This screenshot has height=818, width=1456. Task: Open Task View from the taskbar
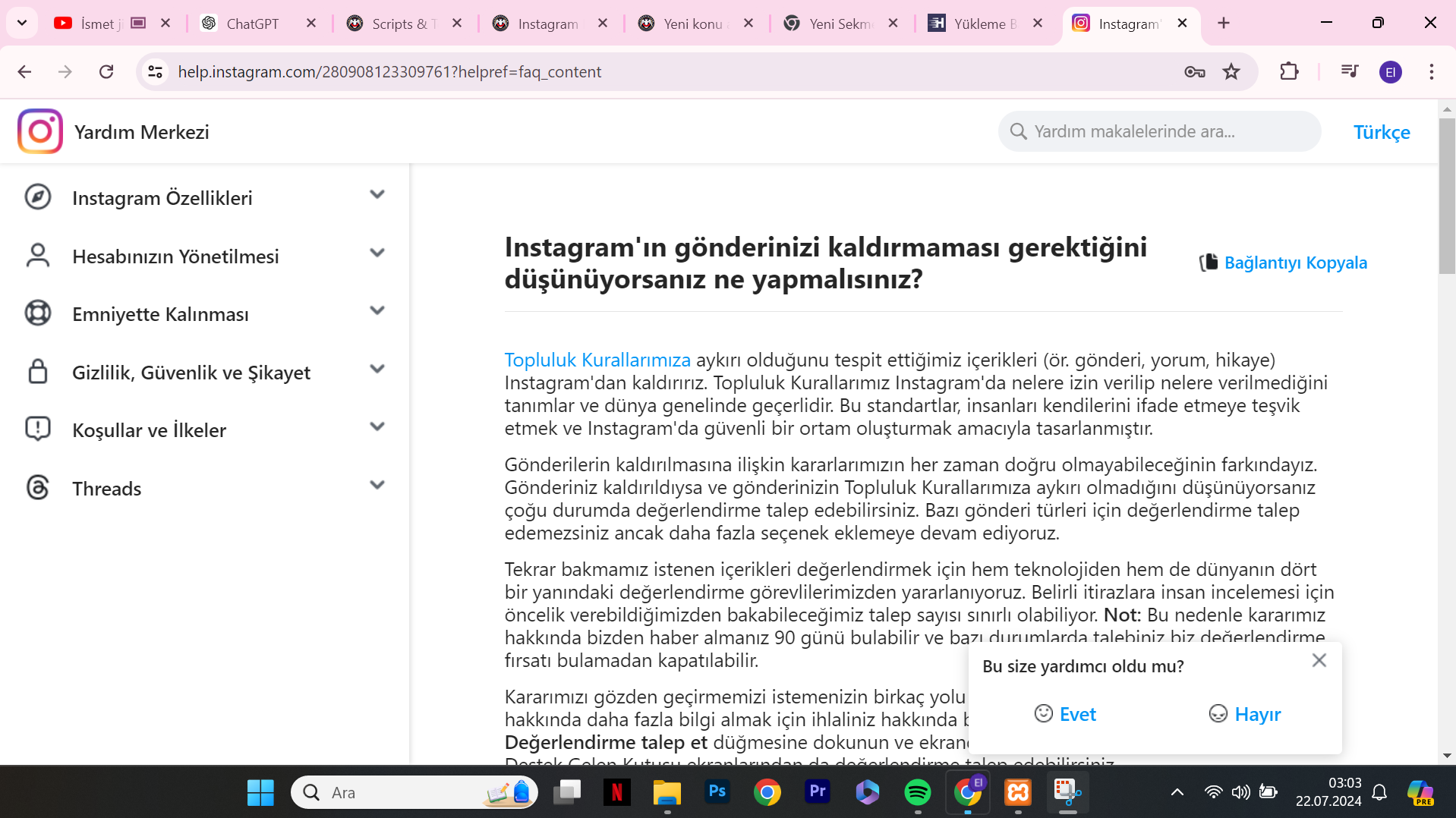point(567,793)
